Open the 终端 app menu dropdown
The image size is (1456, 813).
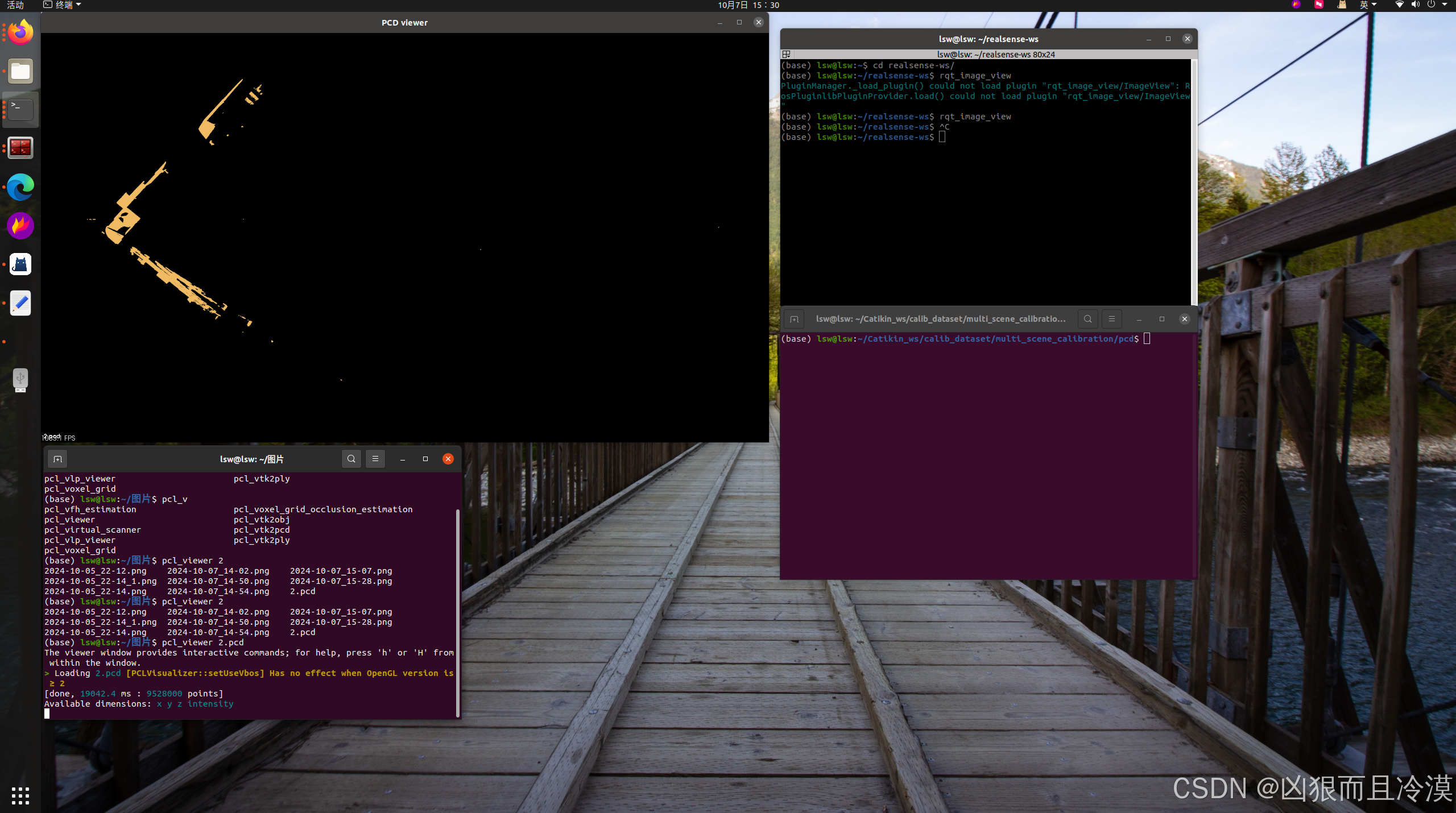[63, 5]
